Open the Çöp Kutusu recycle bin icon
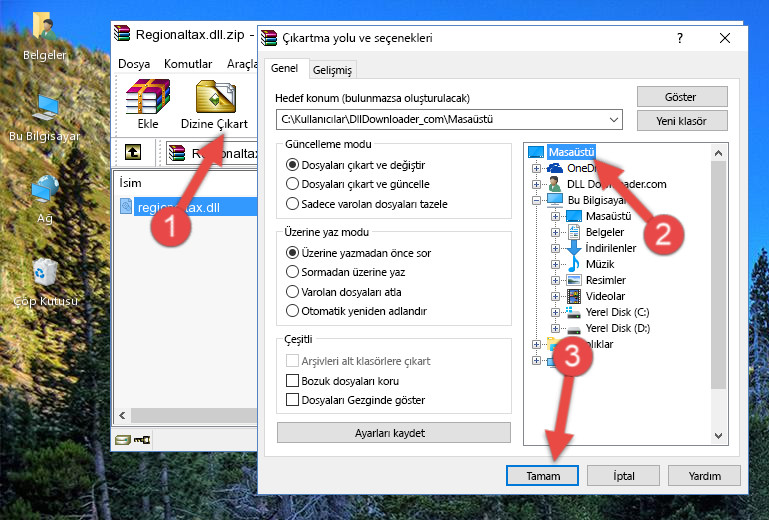769x520 pixels. pyautogui.click(x=45, y=272)
